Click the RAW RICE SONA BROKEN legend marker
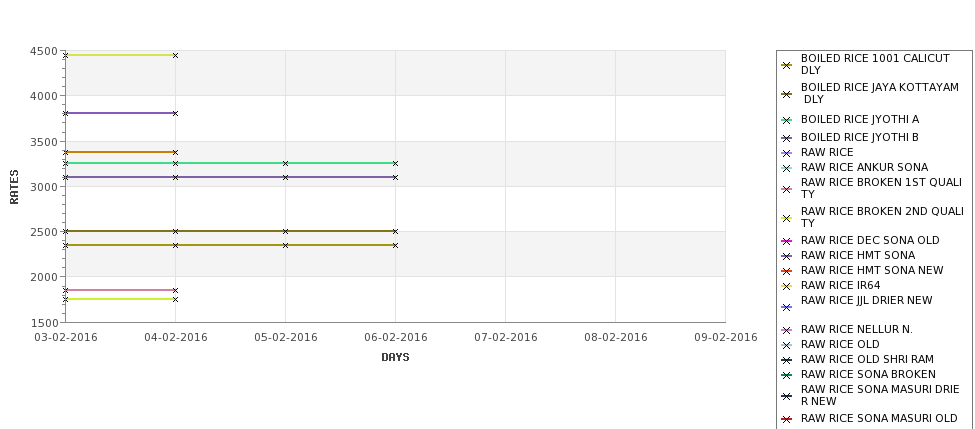Screen dimensions: 975x429 point(787,375)
